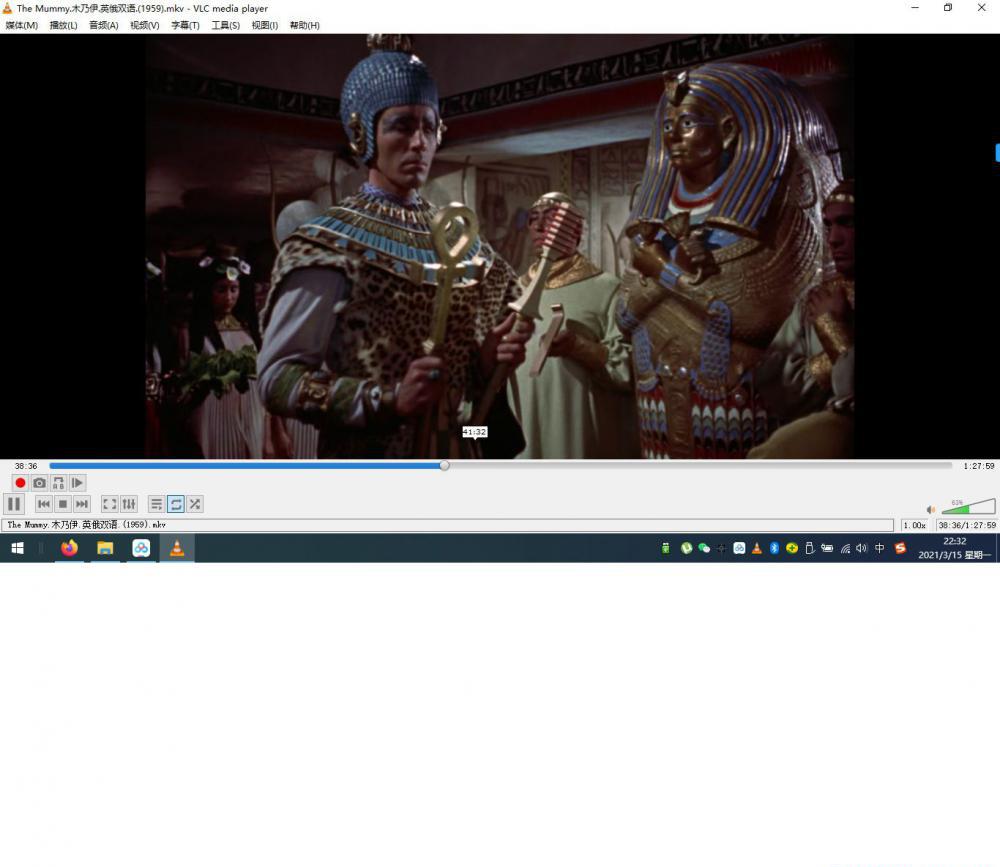Image resolution: width=1000 pixels, height=867 pixels.
Task: Click the VLC cone tray icon
Action: (757, 548)
